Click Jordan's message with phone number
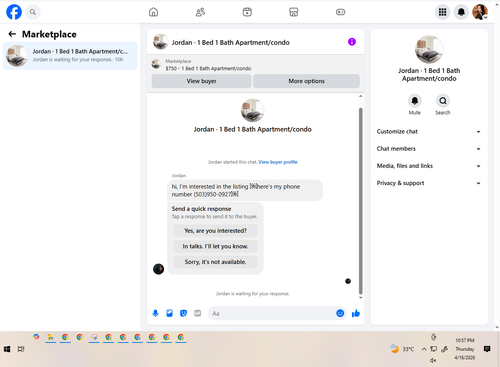Screen dimensions: 500x367 pyautogui.click(x=245, y=190)
